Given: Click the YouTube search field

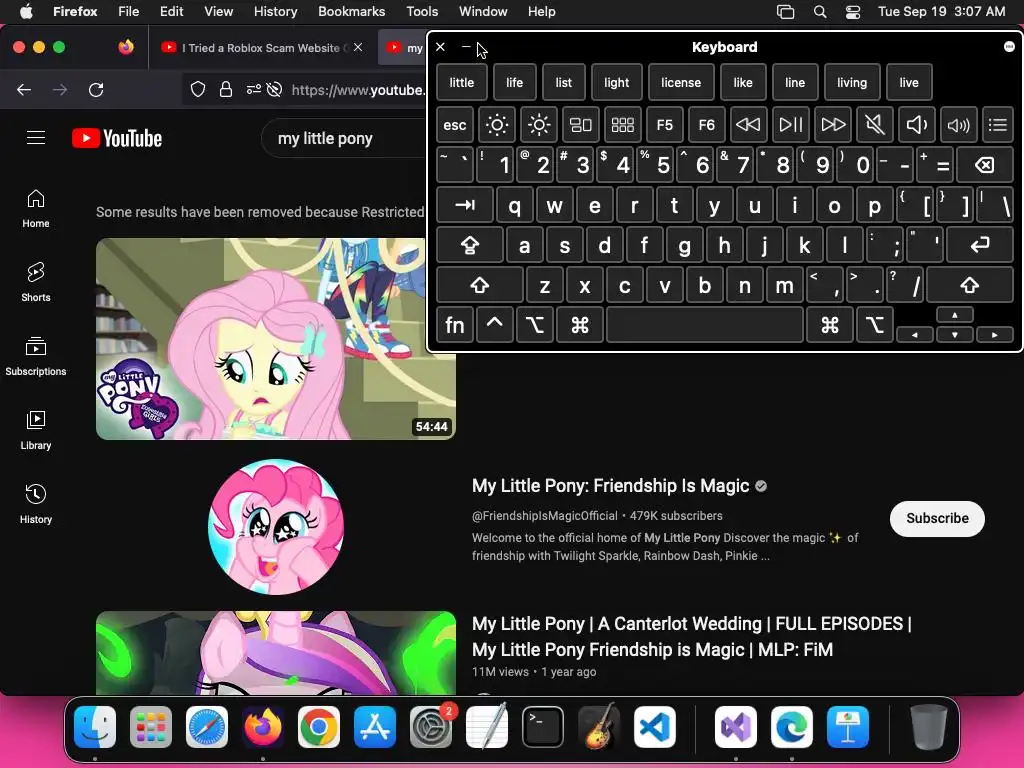Looking at the screenshot, I should pos(343,138).
